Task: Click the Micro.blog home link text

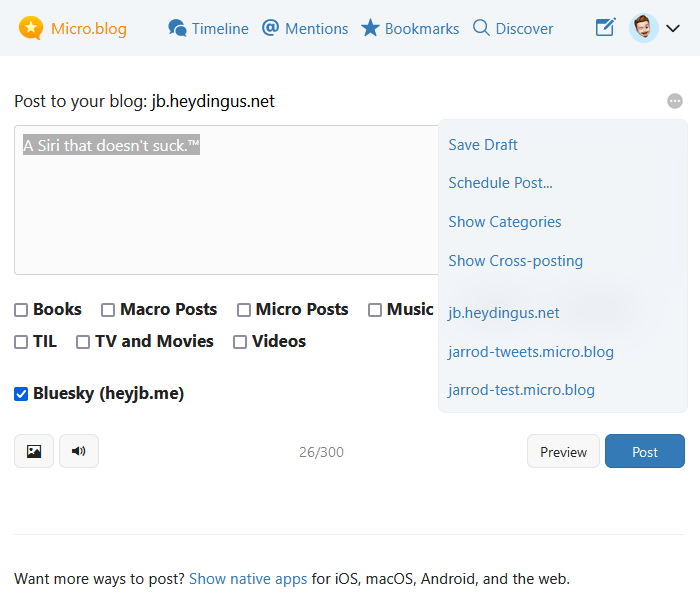Action: click(x=89, y=29)
